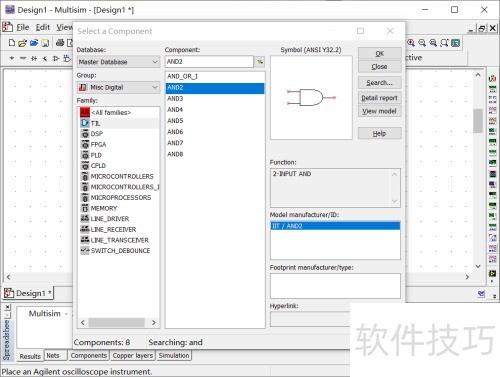Image resolution: width=500 pixels, height=377 pixels.
Task: Select the Wattmeter instrument icon
Action: pos(492,99)
